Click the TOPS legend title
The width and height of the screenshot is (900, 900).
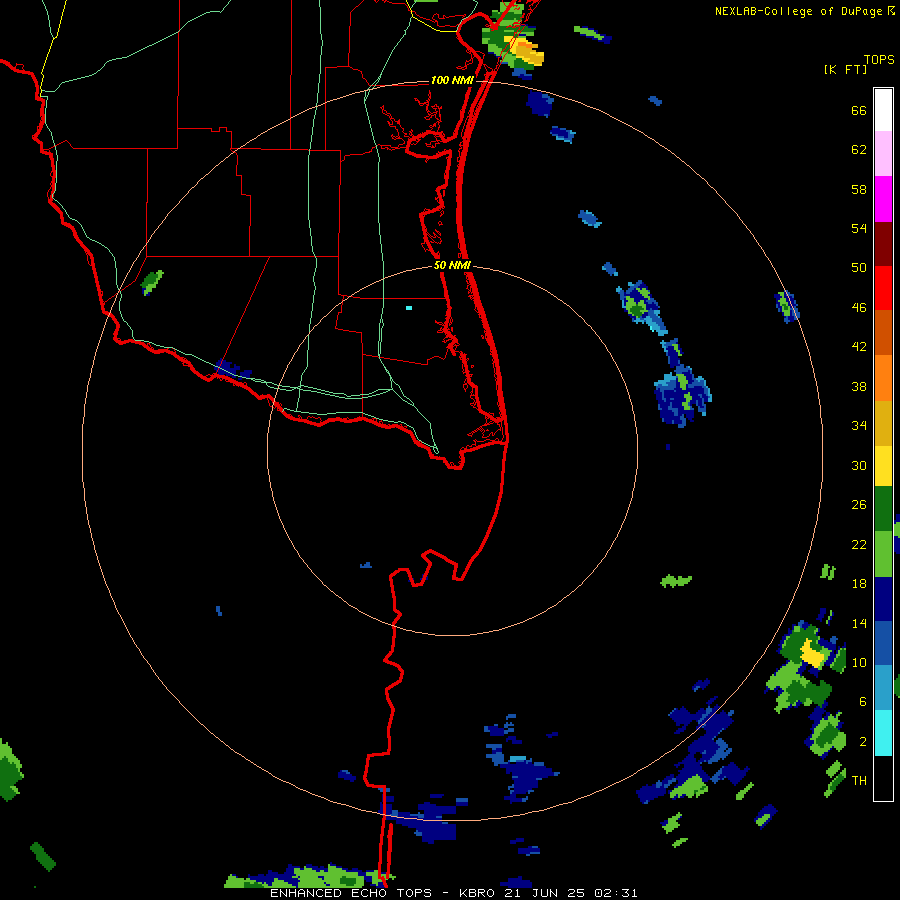click(879, 59)
